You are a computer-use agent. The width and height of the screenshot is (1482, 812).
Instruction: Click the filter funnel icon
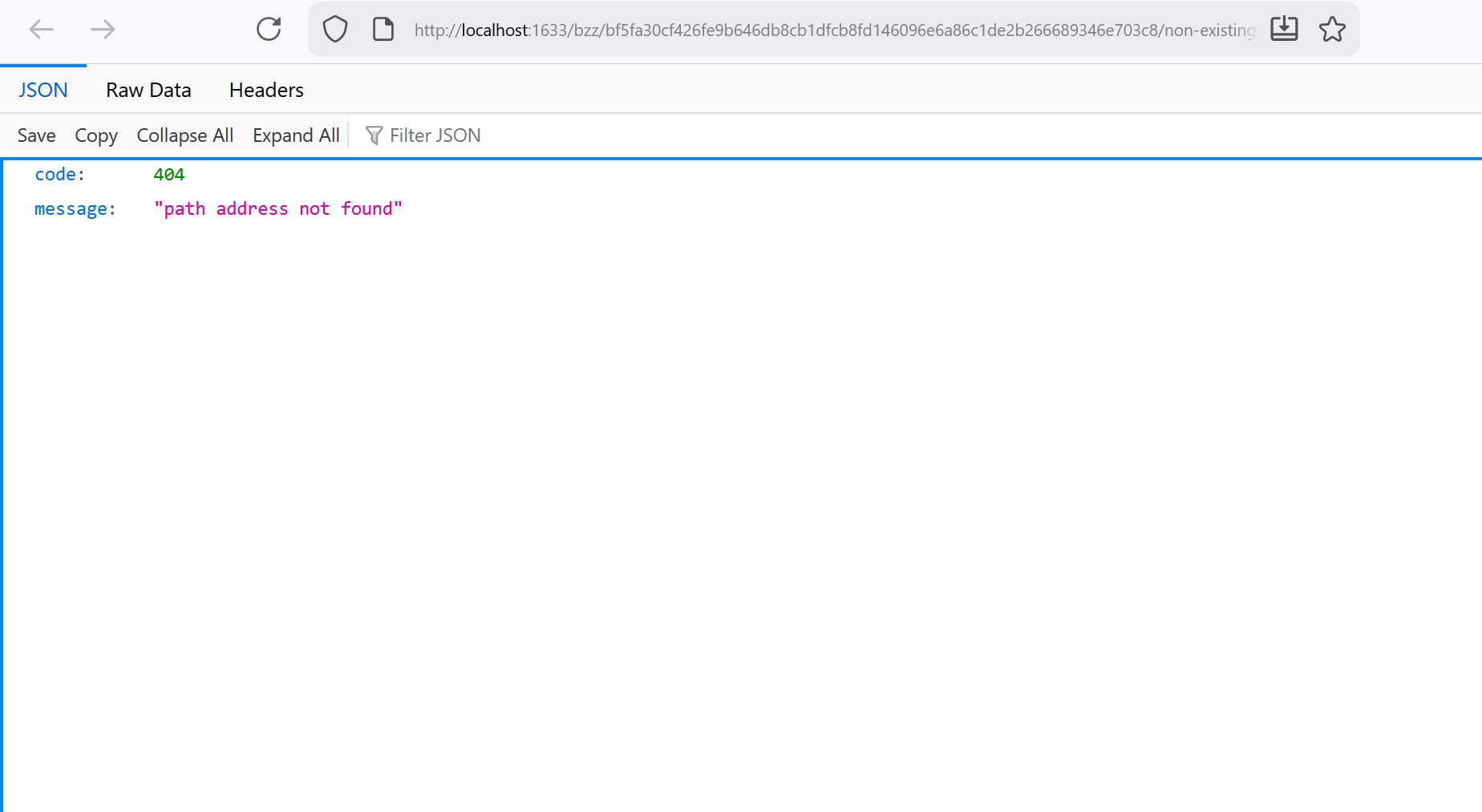click(374, 135)
